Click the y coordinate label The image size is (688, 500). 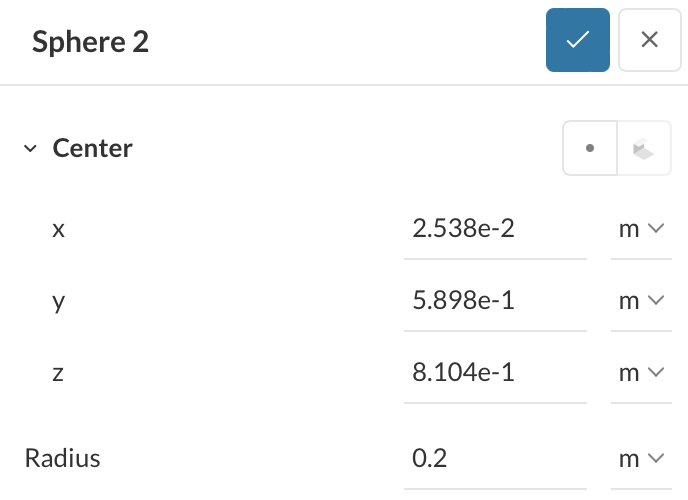click(x=58, y=301)
